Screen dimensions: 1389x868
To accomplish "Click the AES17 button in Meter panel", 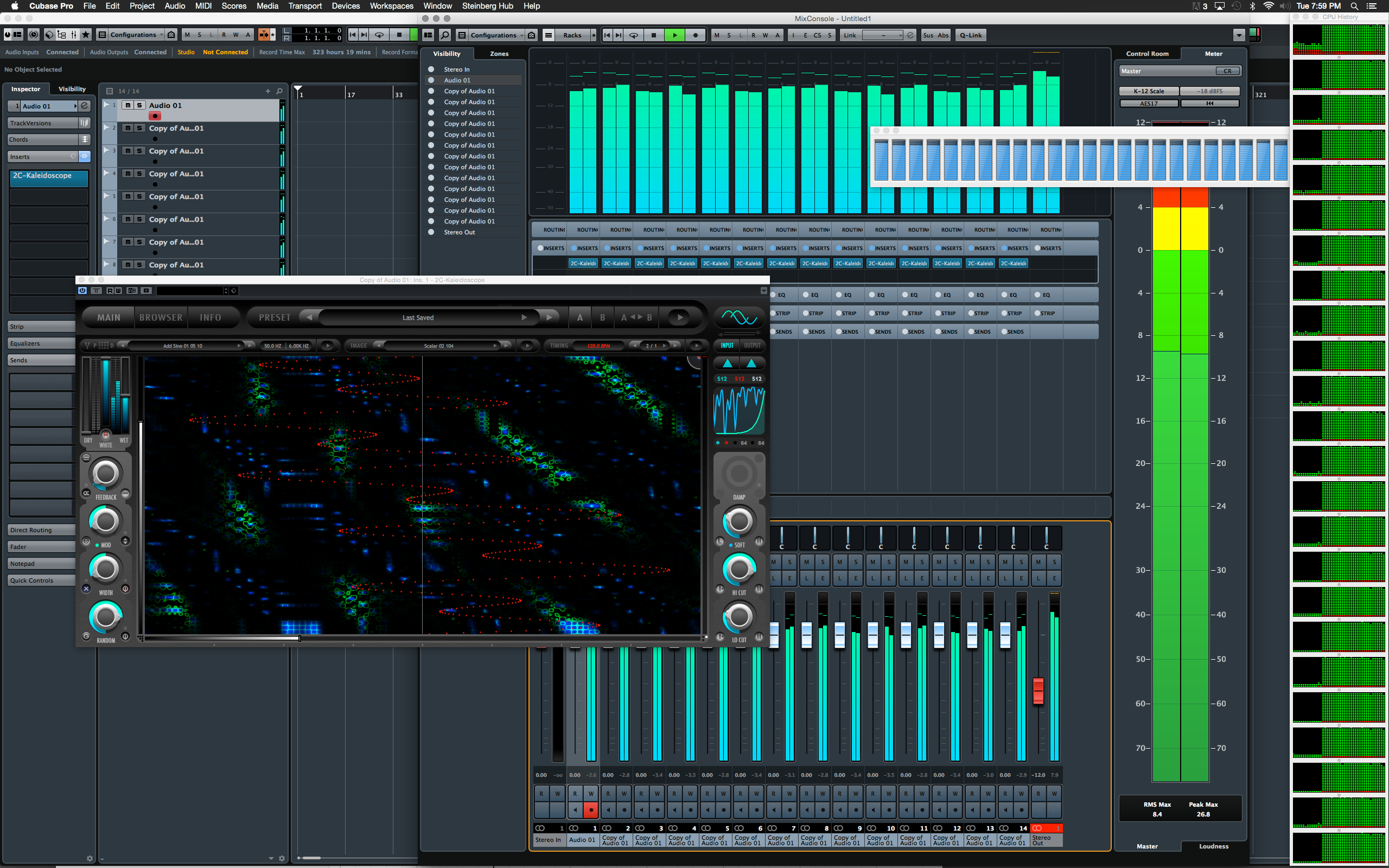I will 1149,103.
